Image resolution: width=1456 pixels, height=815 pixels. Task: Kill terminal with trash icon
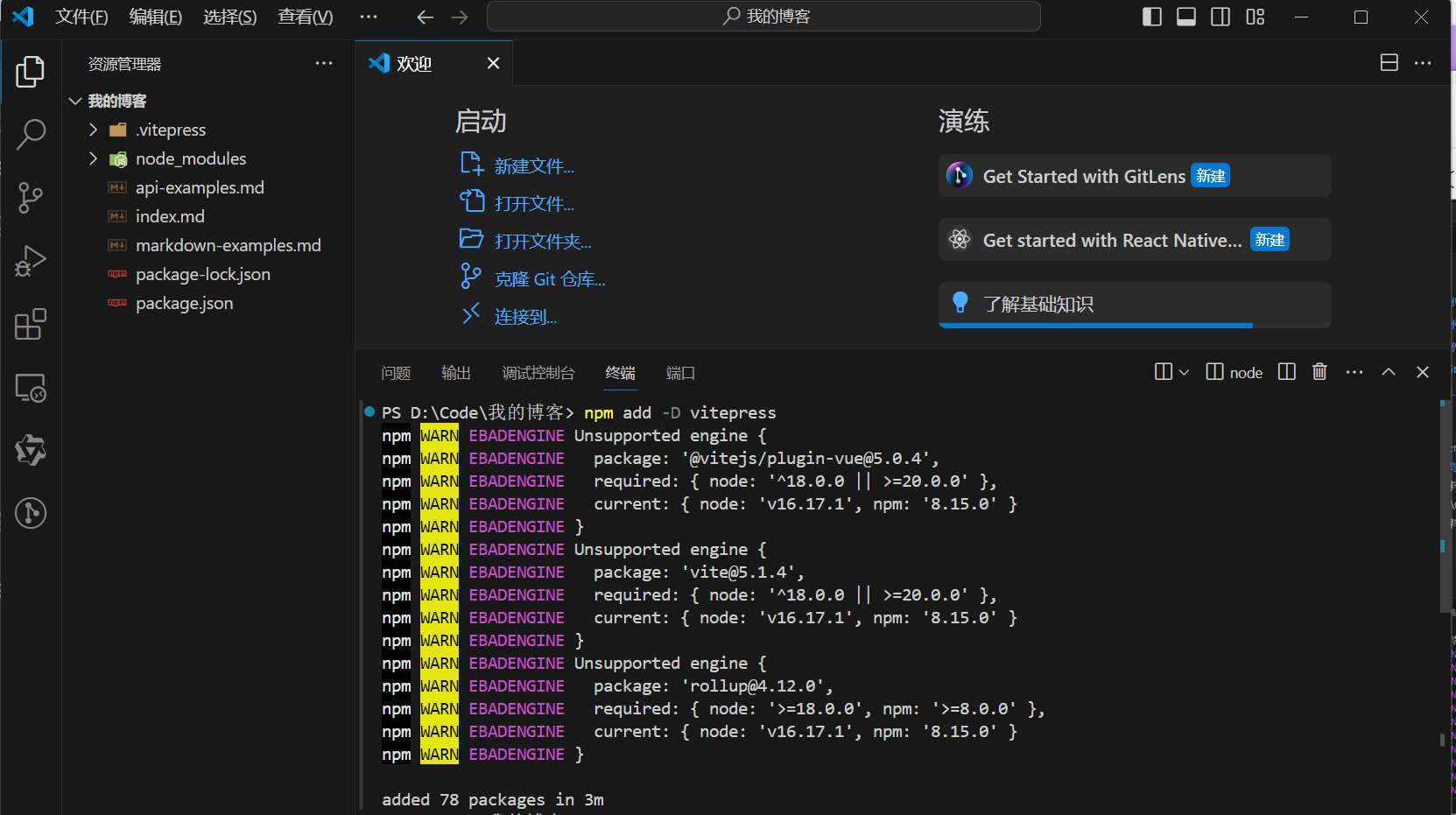click(1320, 372)
